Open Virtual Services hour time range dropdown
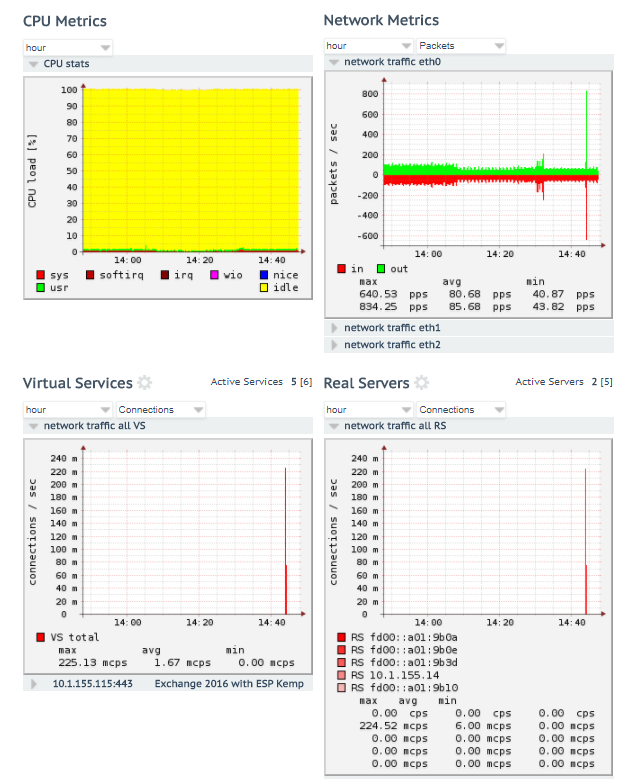The height and width of the screenshot is (779, 634). tap(68, 409)
